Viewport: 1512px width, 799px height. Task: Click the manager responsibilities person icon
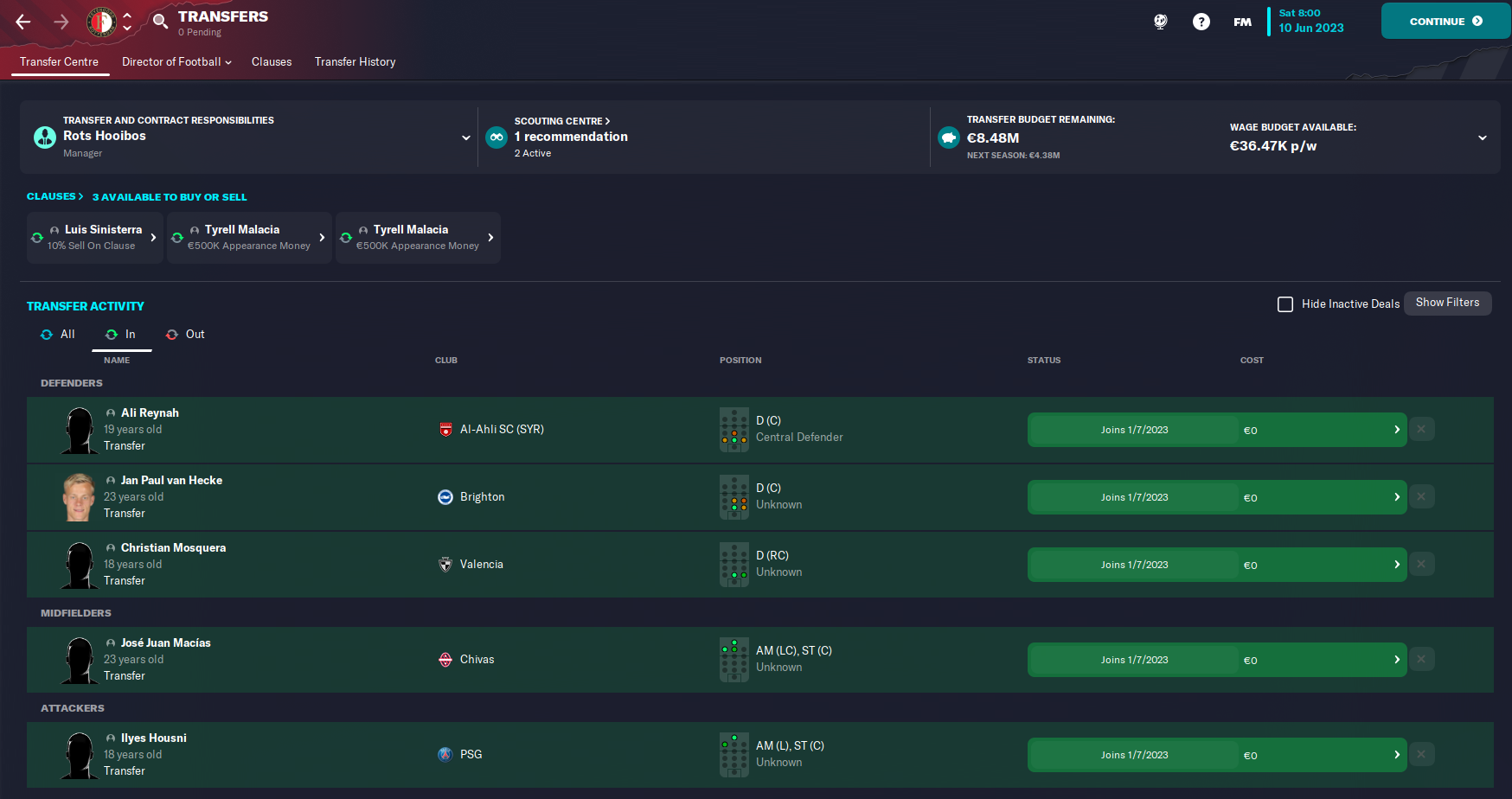[x=45, y=137]
